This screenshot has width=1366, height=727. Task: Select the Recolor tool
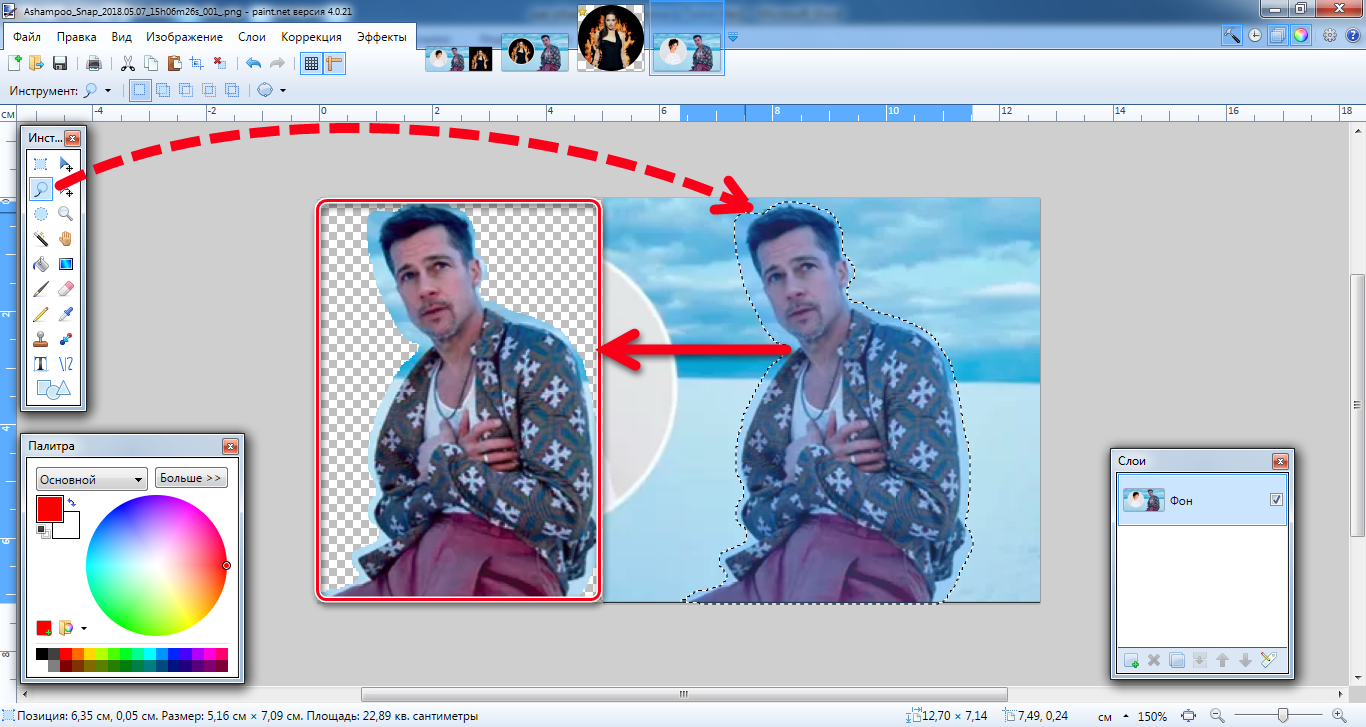tap(65, 339)
